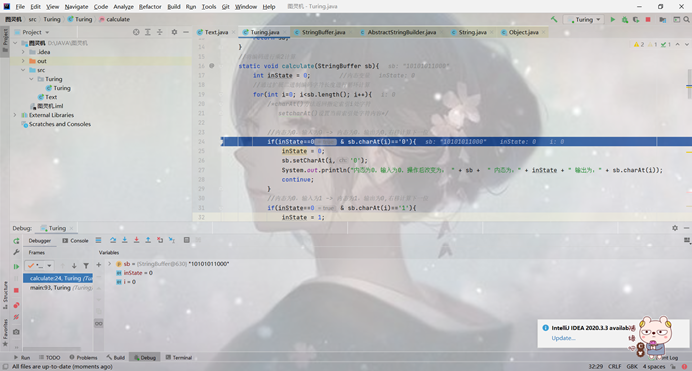The height and width of the screenshot is (371, 692).
Task: Select the Text class in the project tree
Action: (x=48, y=97)
